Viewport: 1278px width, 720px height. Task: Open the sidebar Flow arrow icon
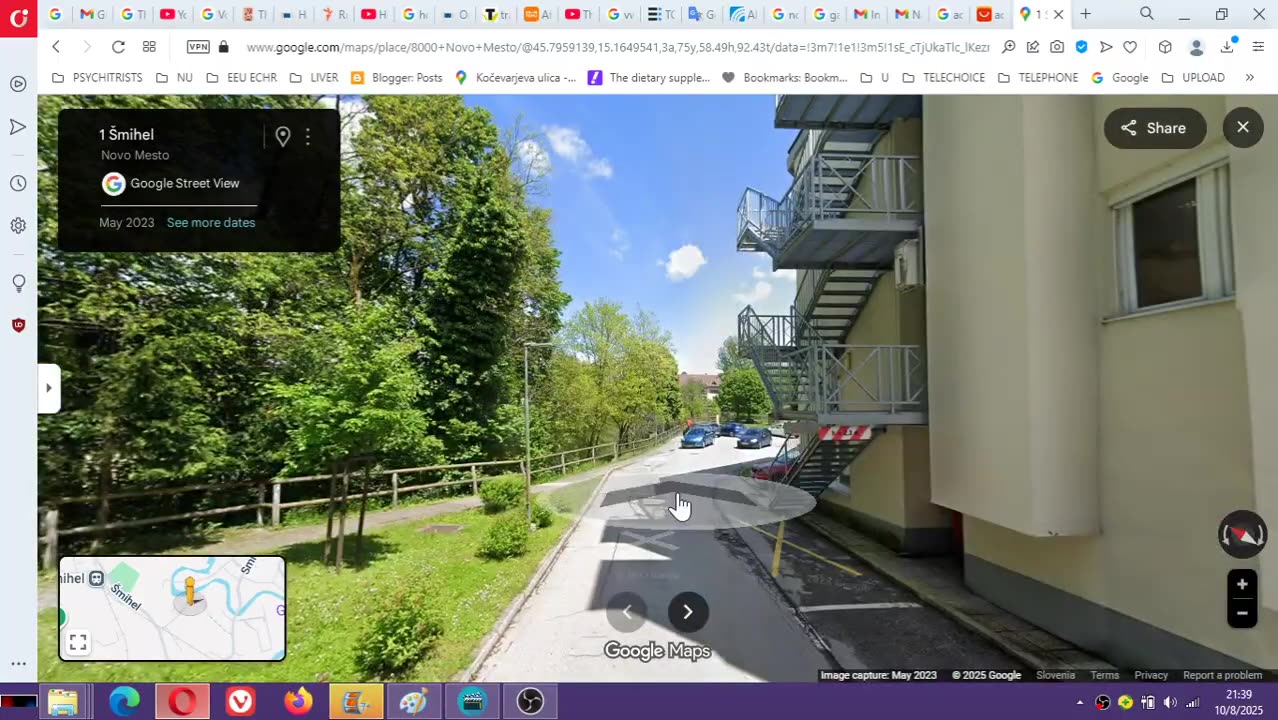click(18, 127)
